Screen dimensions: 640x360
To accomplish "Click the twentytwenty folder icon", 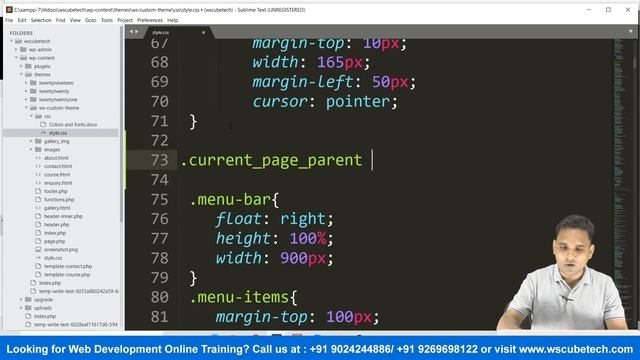I will click(x=33, y=91).
